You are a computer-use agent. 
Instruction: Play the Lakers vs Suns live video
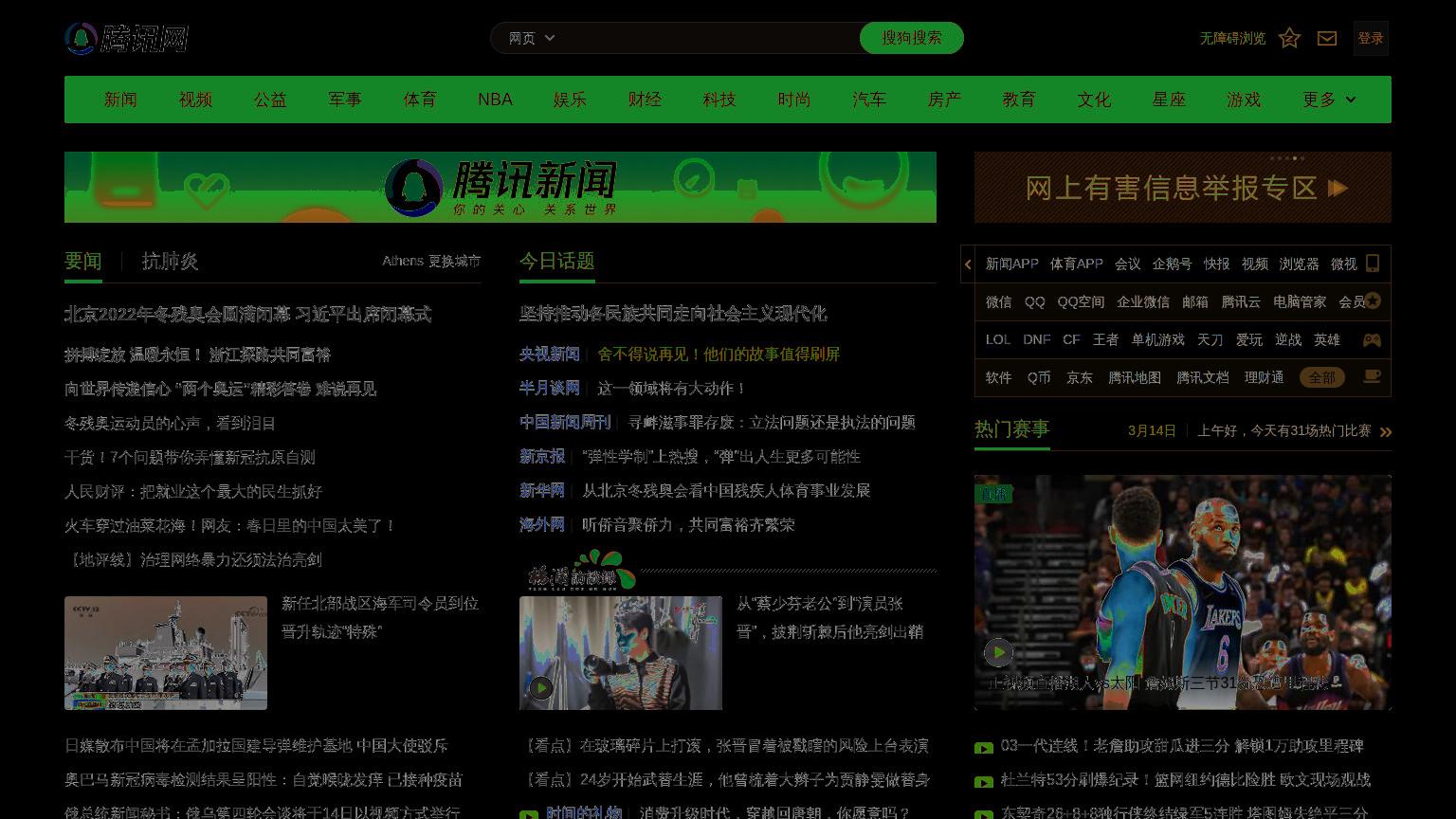998,652
